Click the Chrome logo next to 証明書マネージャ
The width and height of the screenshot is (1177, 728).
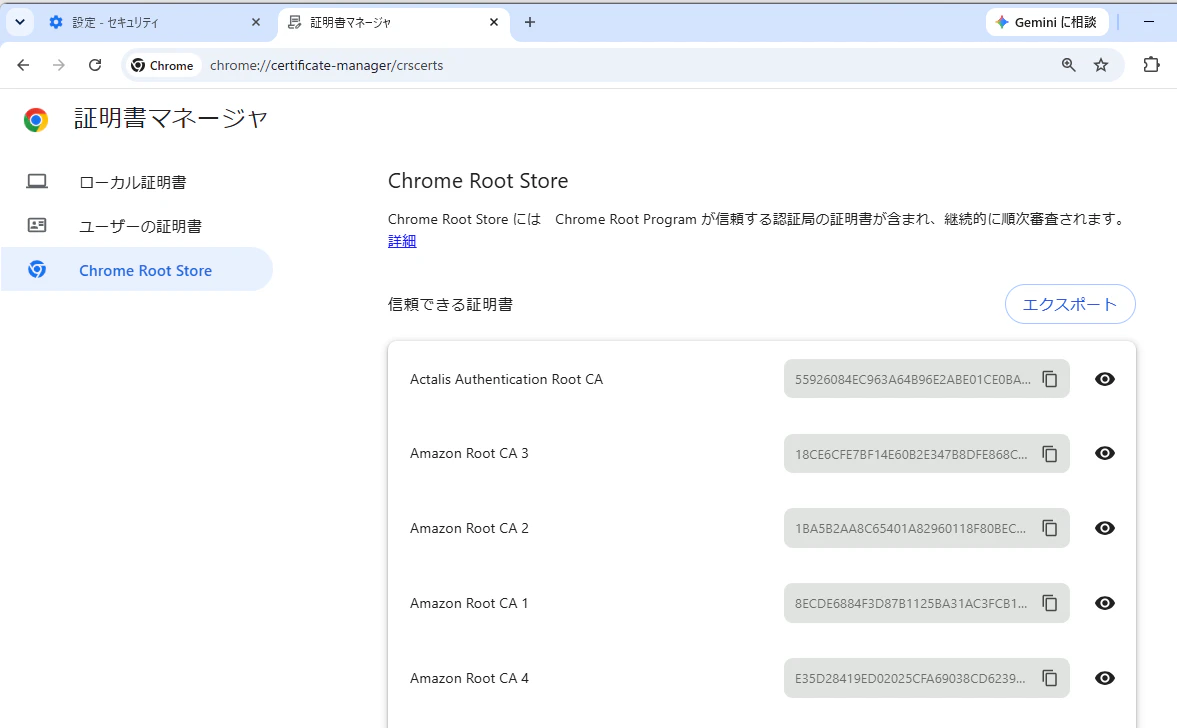36,119
